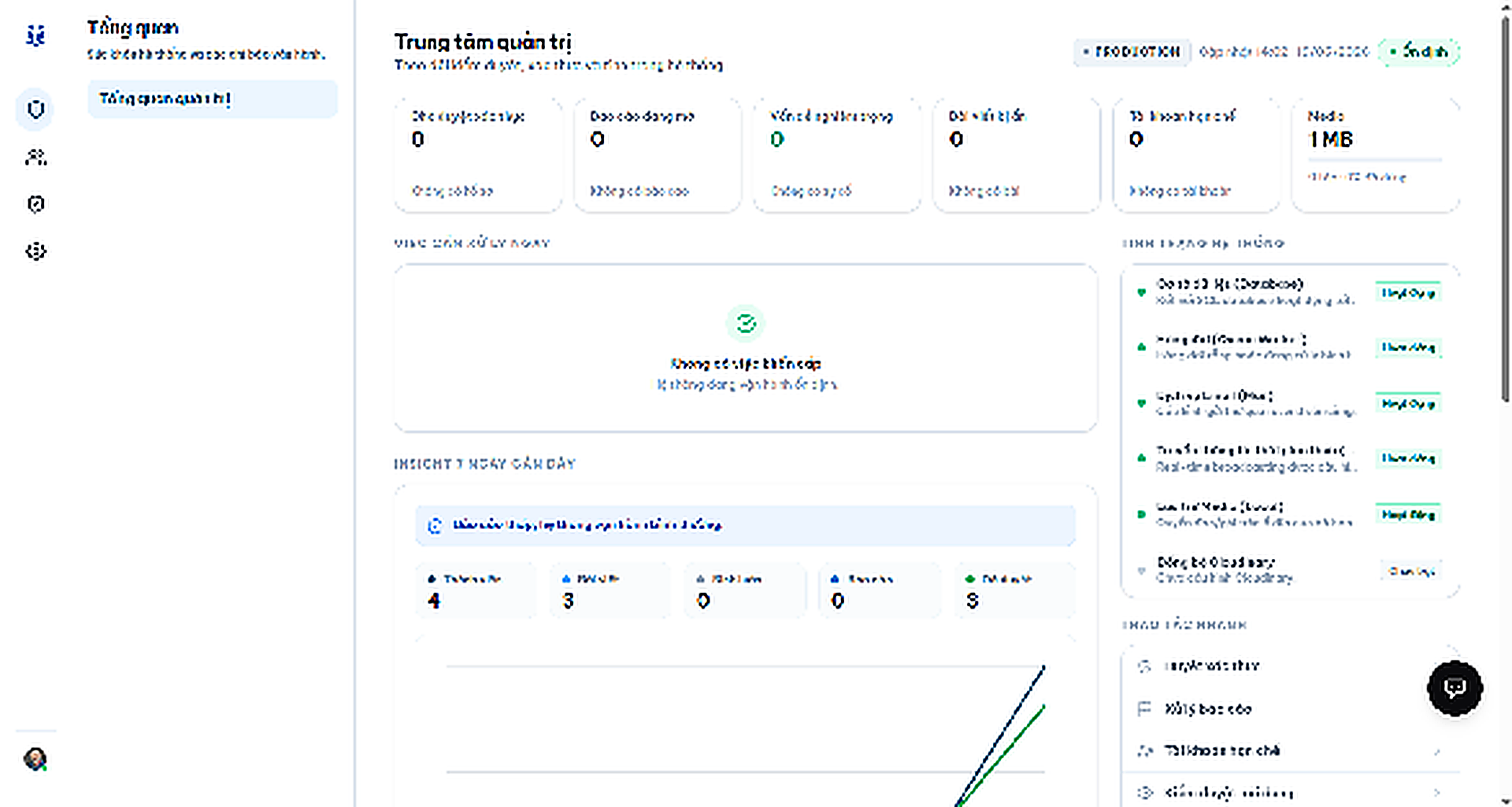
Task: Click the 'Tổng quan' sidebar panel title
Action: click(x=133, y=28)
